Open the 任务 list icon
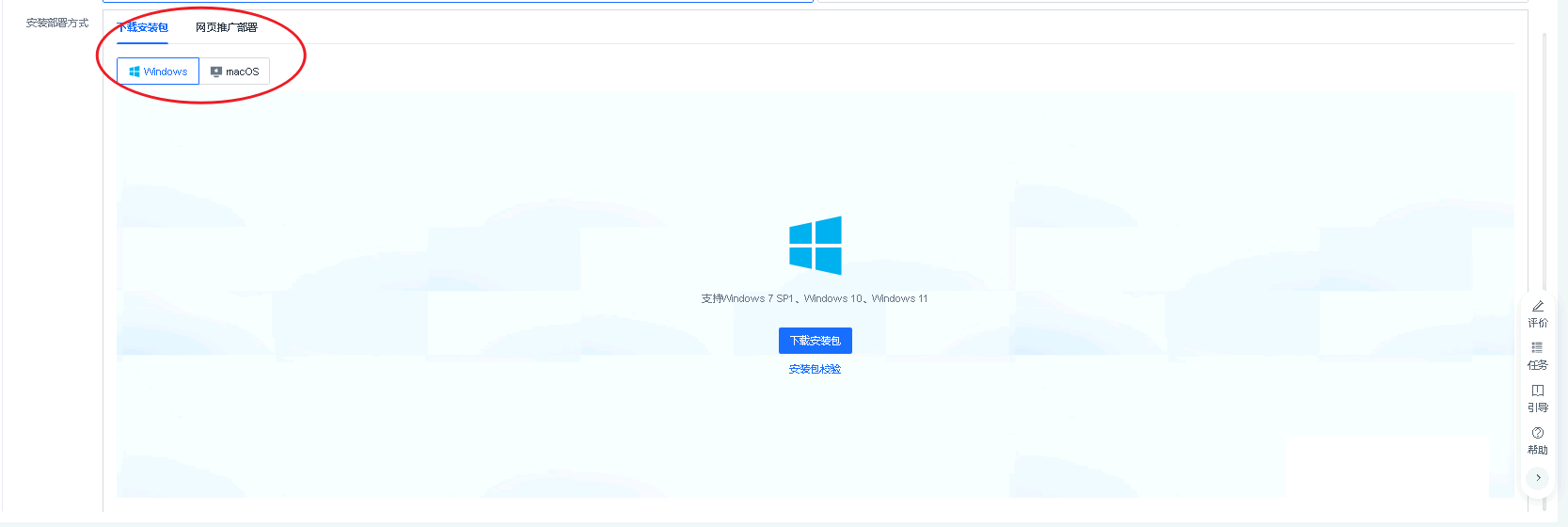 coord(1537,348)
